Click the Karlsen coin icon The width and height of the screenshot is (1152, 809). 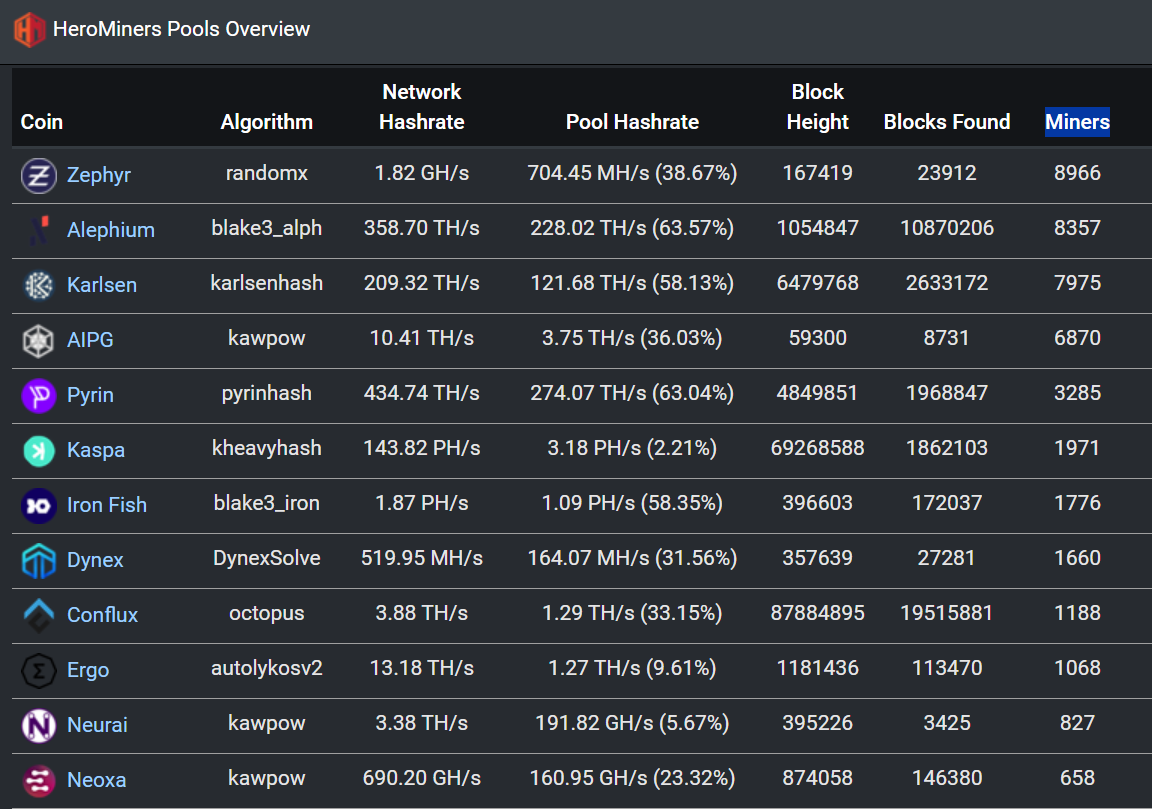tap(39, 285)
